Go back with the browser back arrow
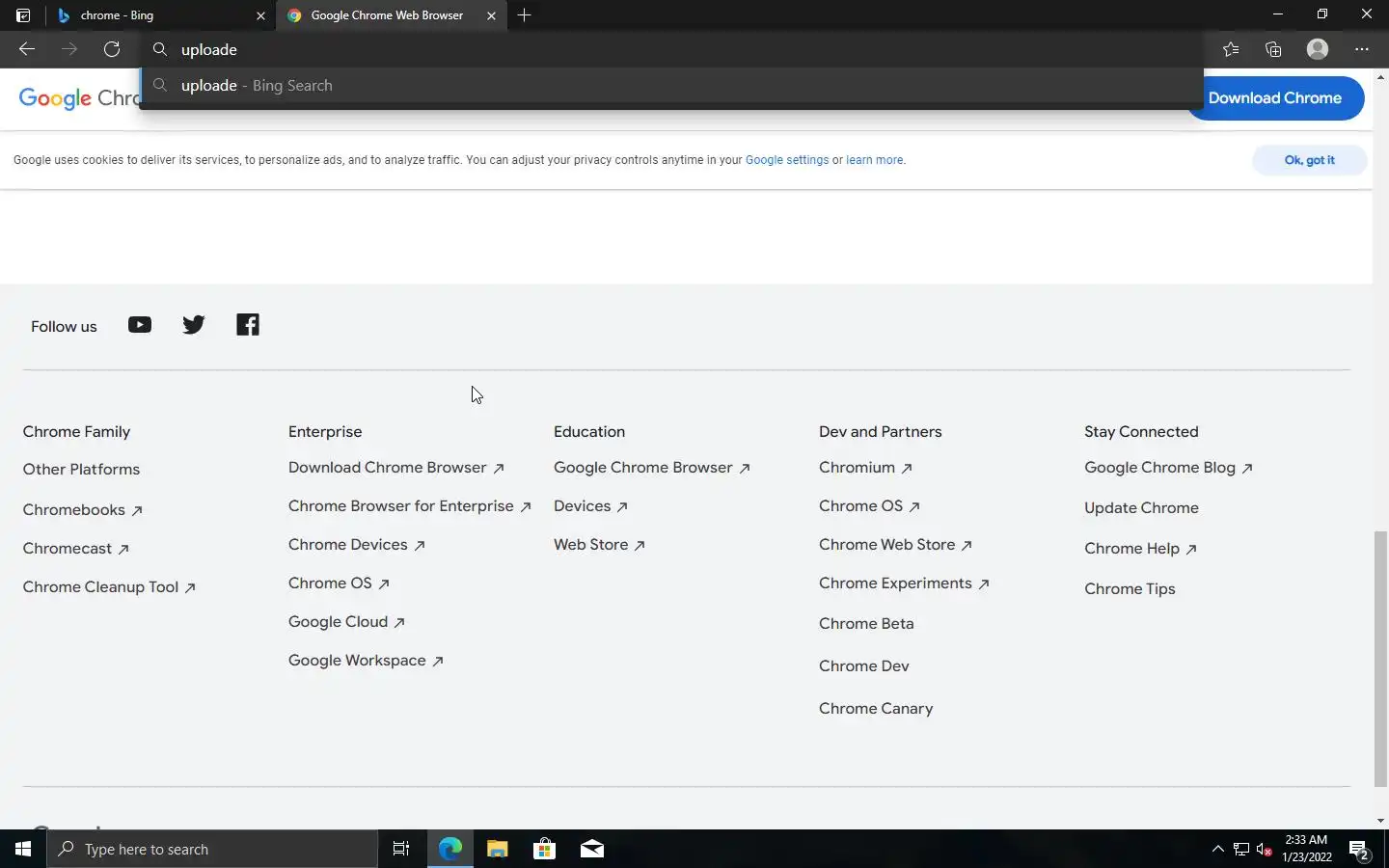The width and height of the screenshot is (1389, 868). pos(27,49)
